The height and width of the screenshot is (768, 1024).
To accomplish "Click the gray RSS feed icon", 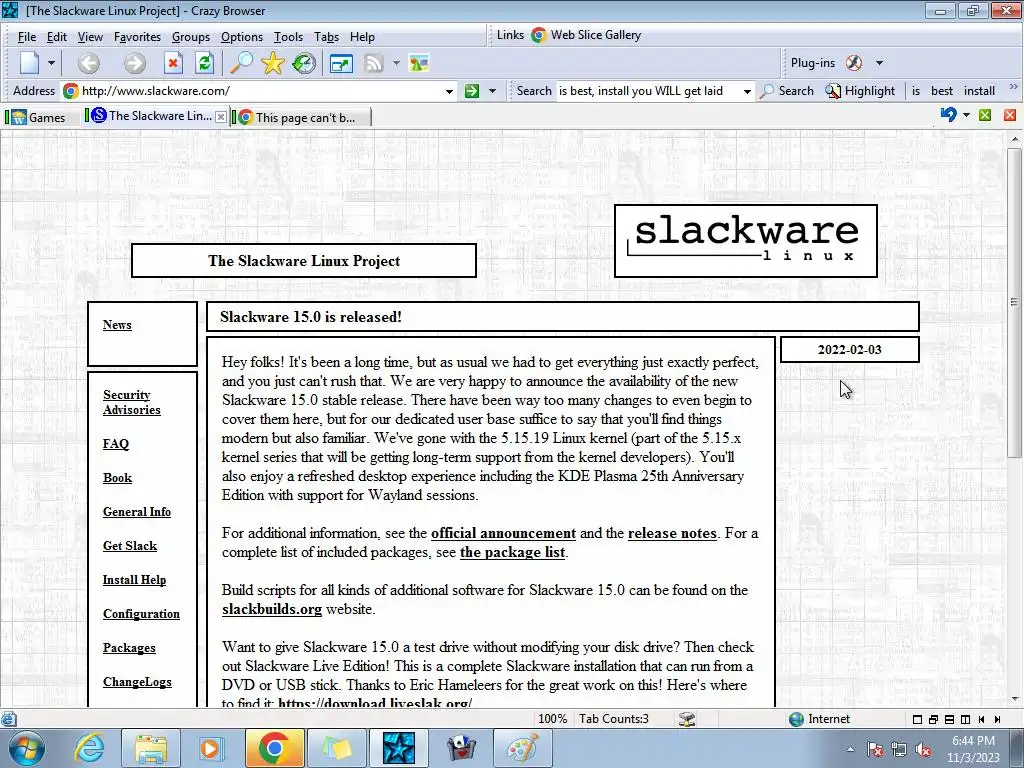I will [374, 63].
